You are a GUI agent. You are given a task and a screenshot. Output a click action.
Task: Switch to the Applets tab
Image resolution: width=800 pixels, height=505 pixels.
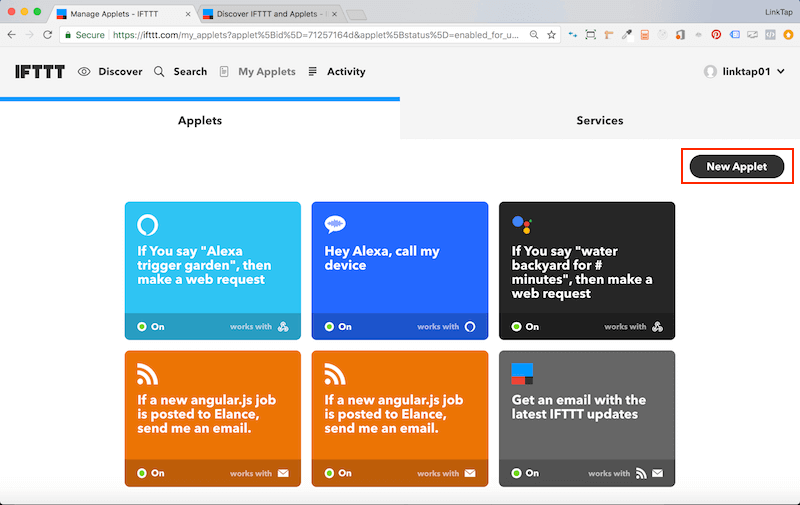point(200,120)
